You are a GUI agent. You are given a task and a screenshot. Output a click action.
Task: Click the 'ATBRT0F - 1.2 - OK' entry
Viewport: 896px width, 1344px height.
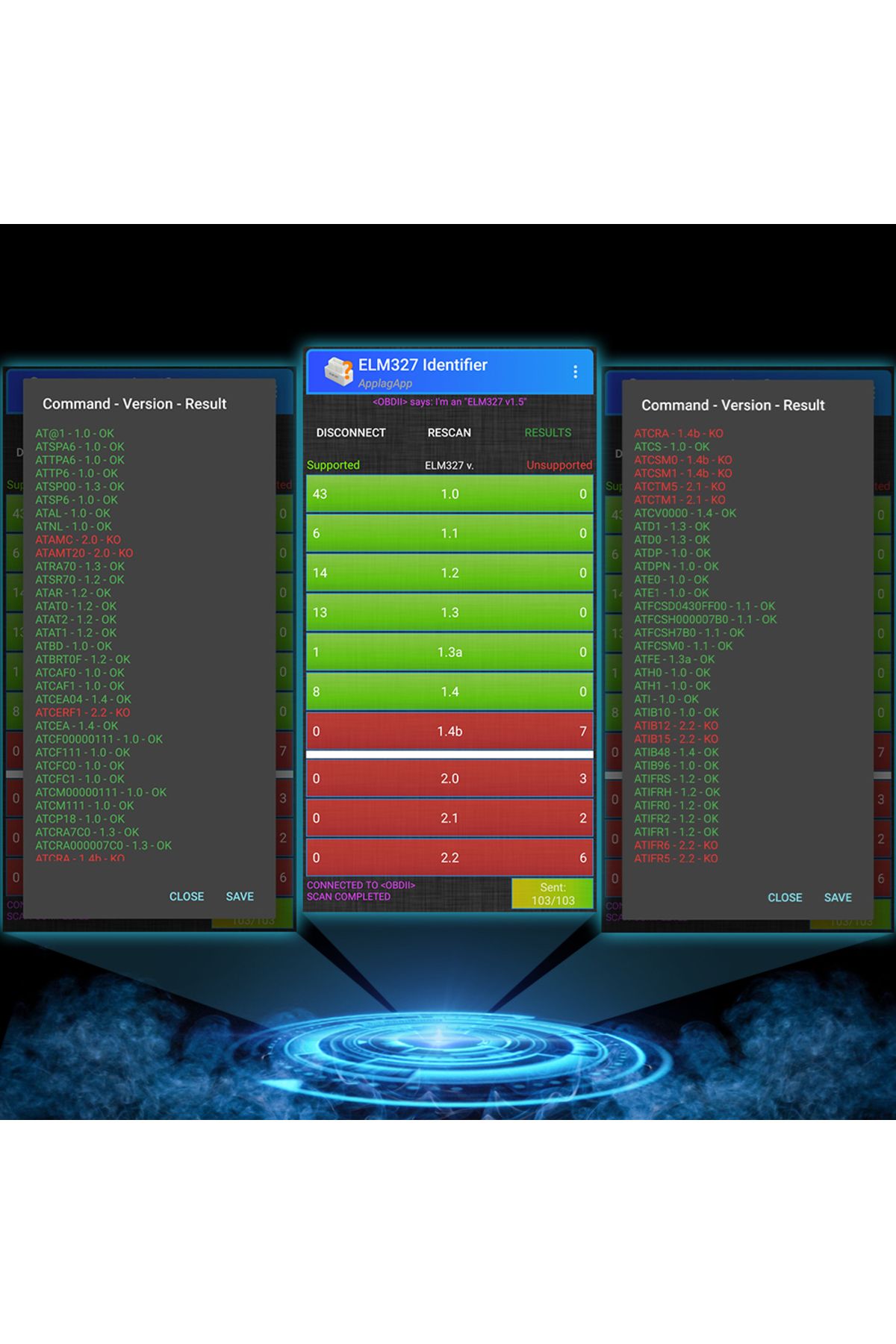[82, 659]
